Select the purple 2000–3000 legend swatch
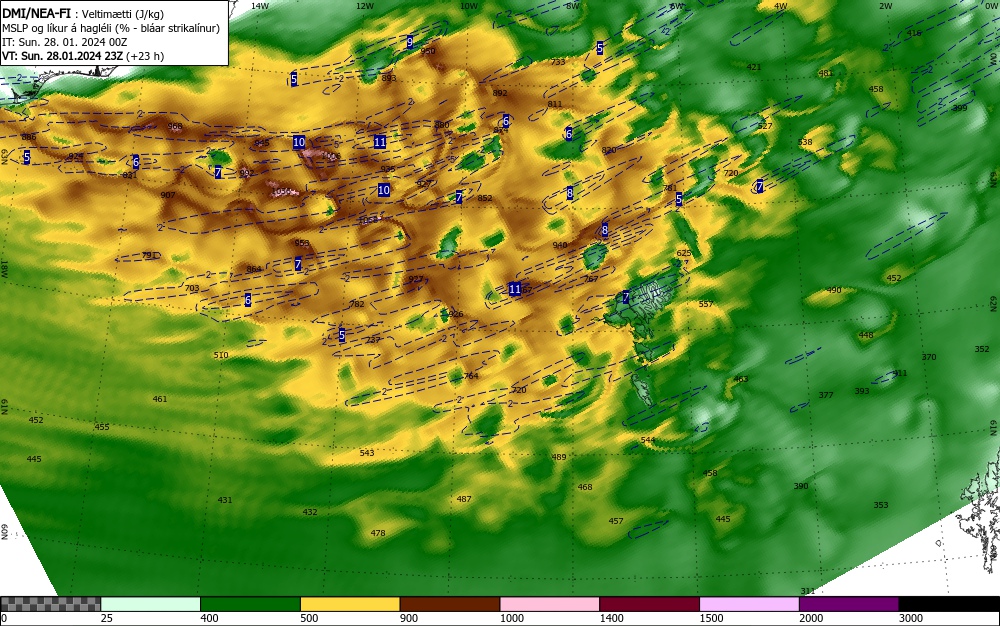 tap(849, 604)
